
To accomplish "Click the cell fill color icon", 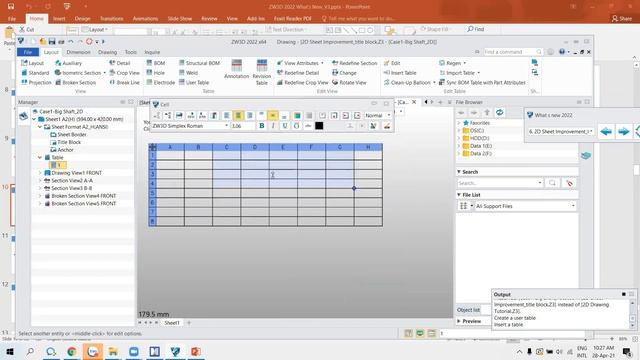I will pyautogui.click(x=297, y=116).
